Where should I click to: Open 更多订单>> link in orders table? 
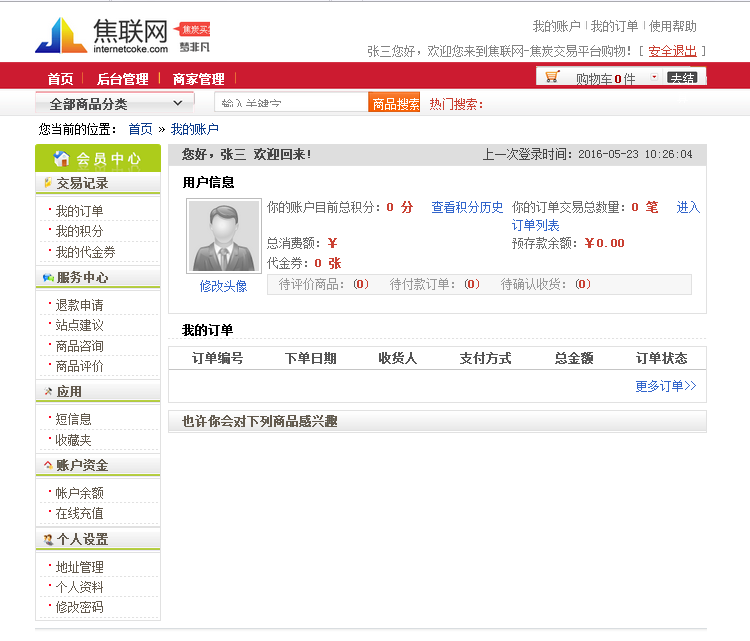[665, 386]
